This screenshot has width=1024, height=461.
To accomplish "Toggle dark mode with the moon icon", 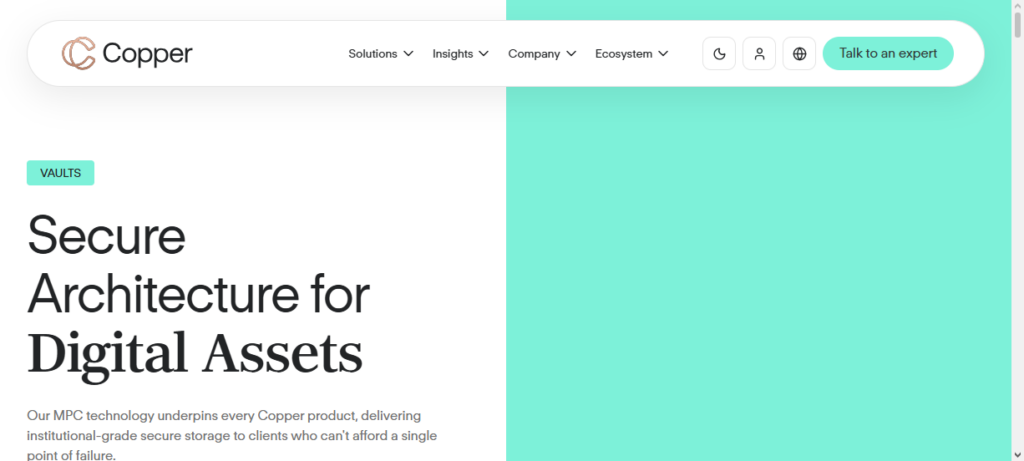I will (x=719, y=54).
